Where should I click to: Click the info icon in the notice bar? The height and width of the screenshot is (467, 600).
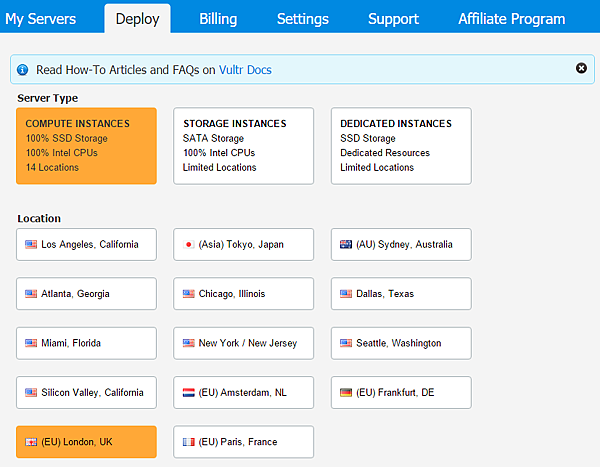coord(23,70)
